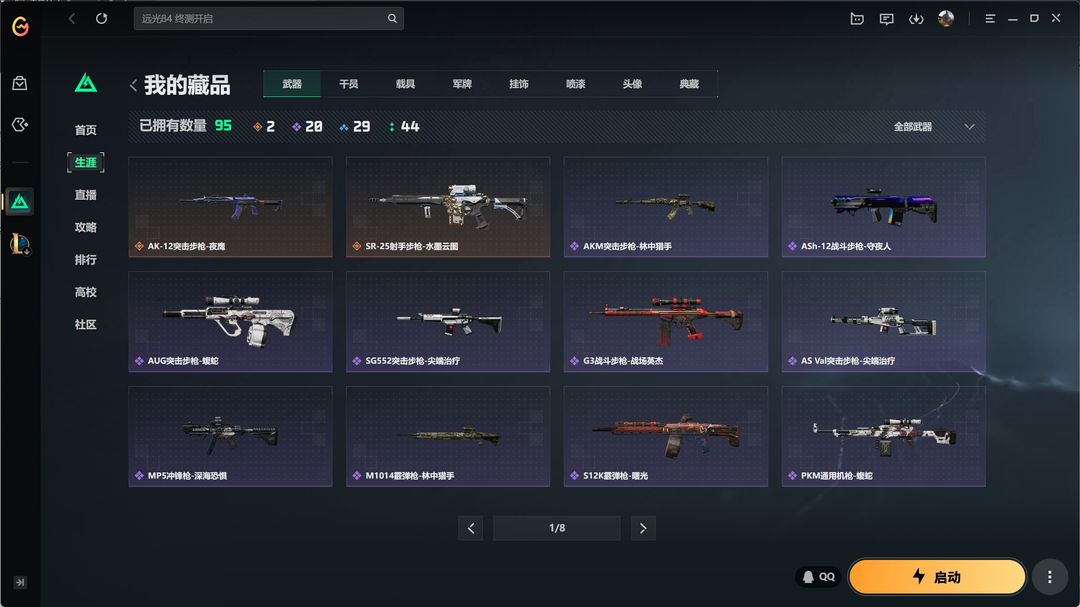
Task: Select the AK-12突击步枪-夜鹰 weapon card
Action: click(x=230, y=207)
